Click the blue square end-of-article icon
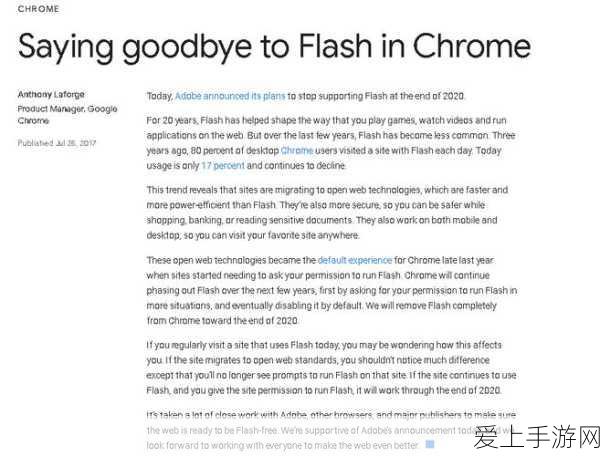 point(430,444)
